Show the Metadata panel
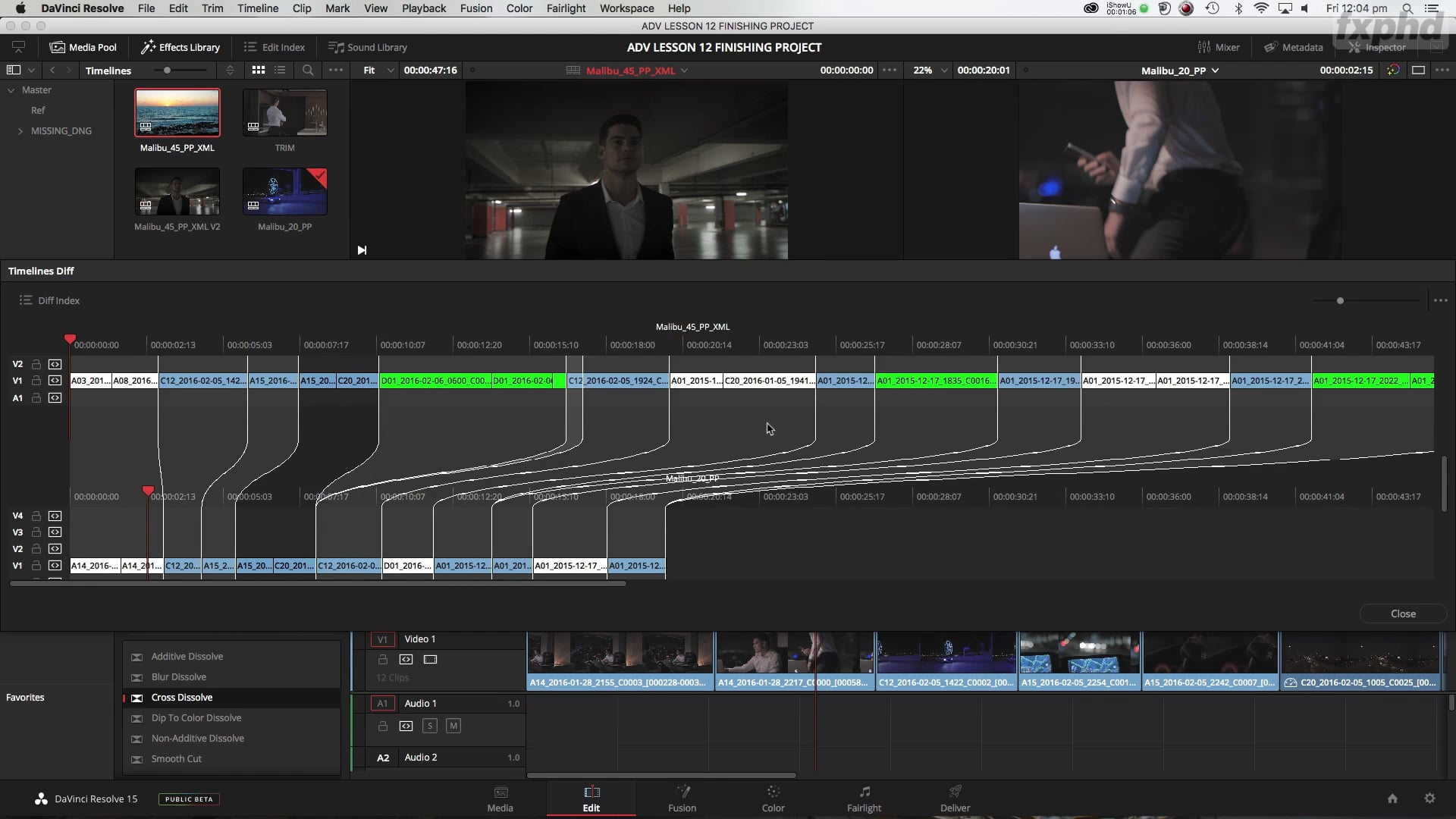1456x819 pixels. (1293, 47)
